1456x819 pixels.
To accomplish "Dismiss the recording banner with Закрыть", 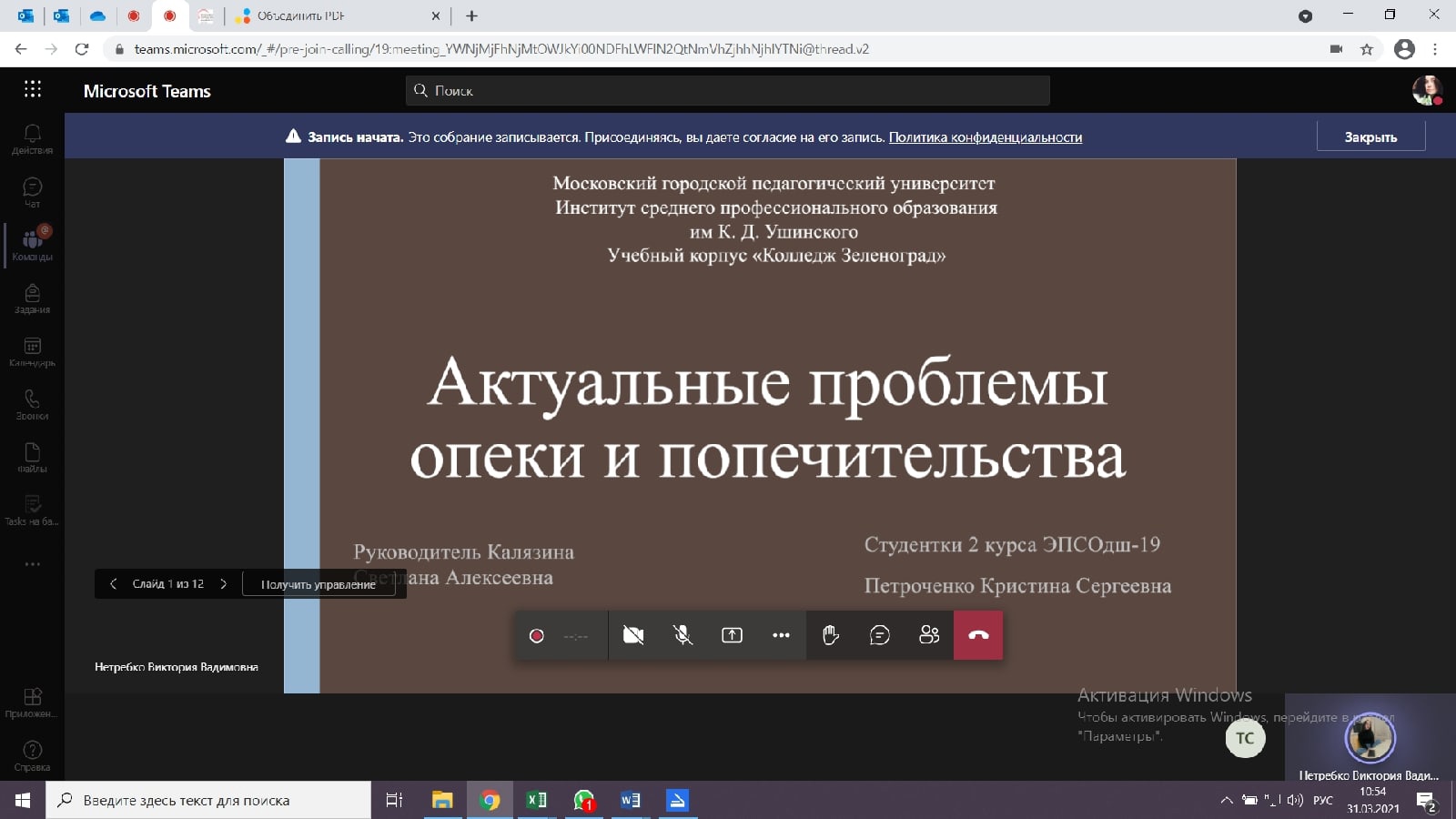I will coord(1370,136).
